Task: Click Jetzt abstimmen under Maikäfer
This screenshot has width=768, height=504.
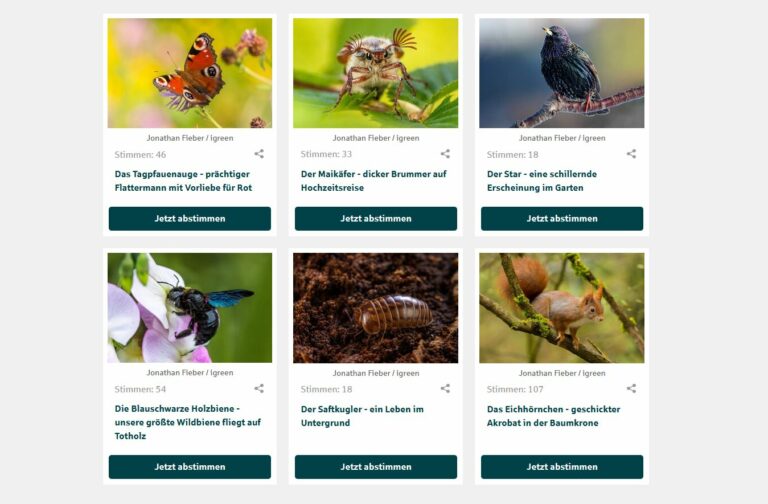Action: [376, 218]
